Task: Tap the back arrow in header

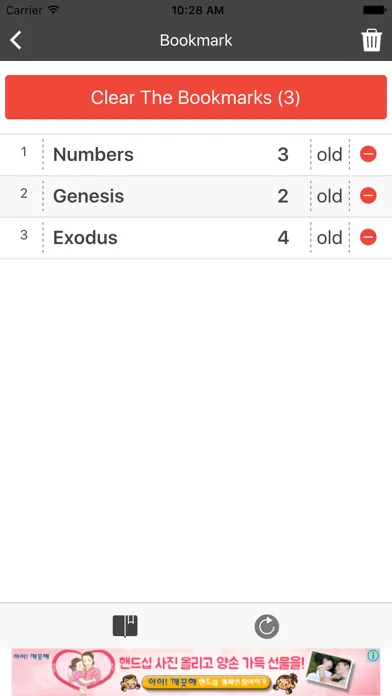Action: coord(16,40)
